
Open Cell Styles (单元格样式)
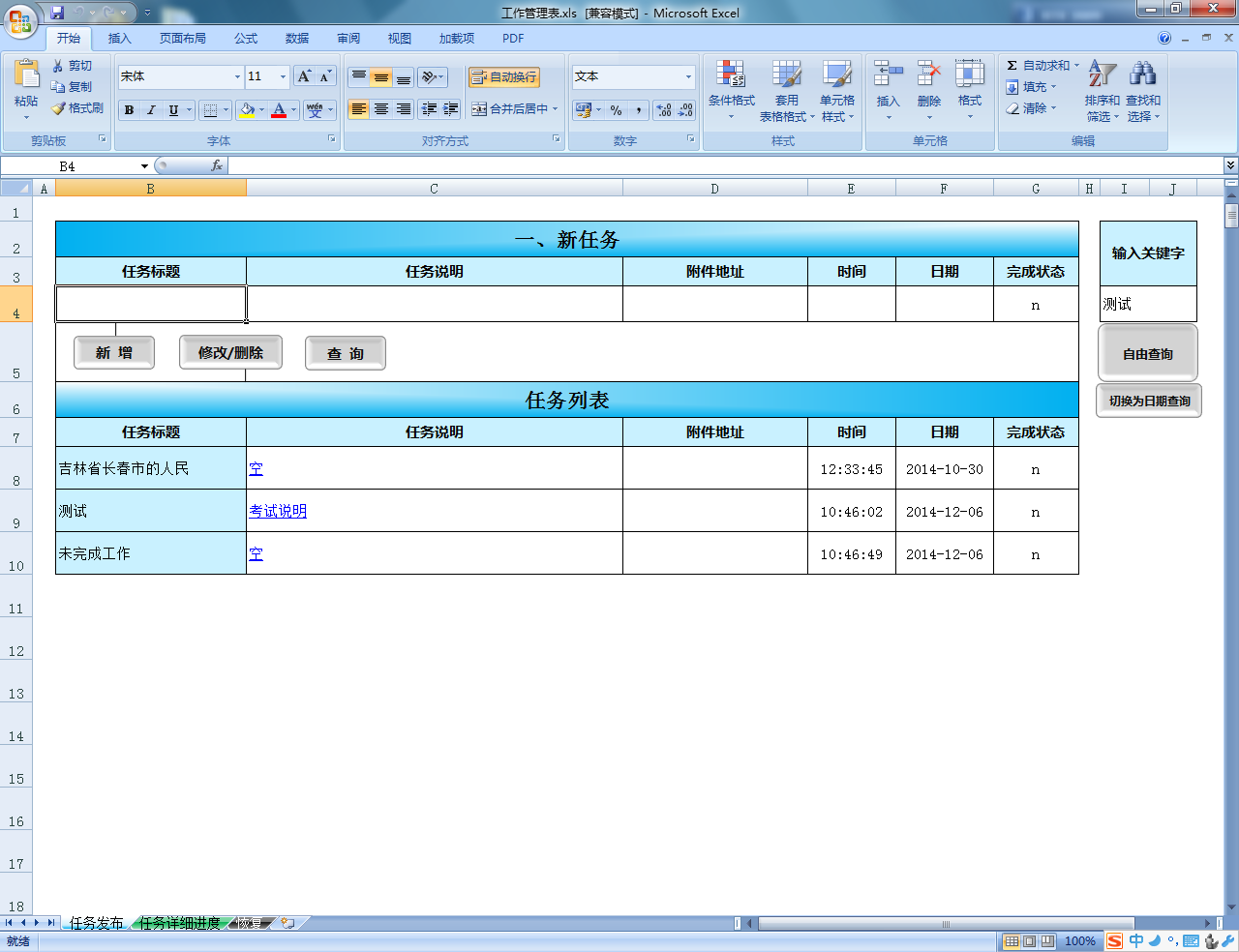tap(837, 90)
